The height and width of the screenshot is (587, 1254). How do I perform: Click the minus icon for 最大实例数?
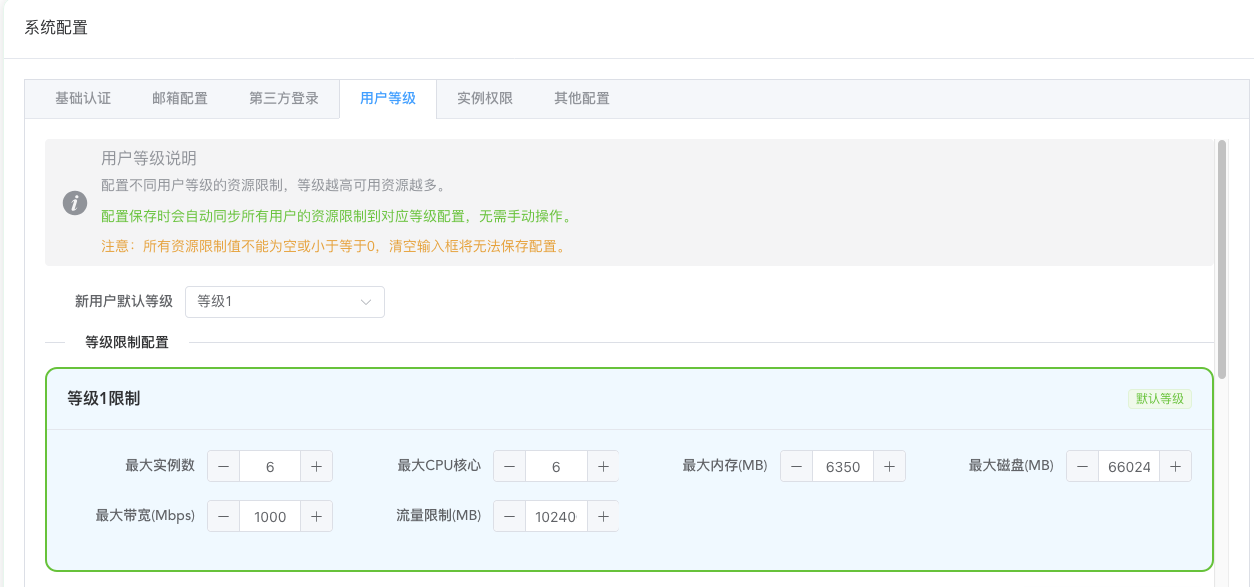pyautogui.click(x=223, y=466)
